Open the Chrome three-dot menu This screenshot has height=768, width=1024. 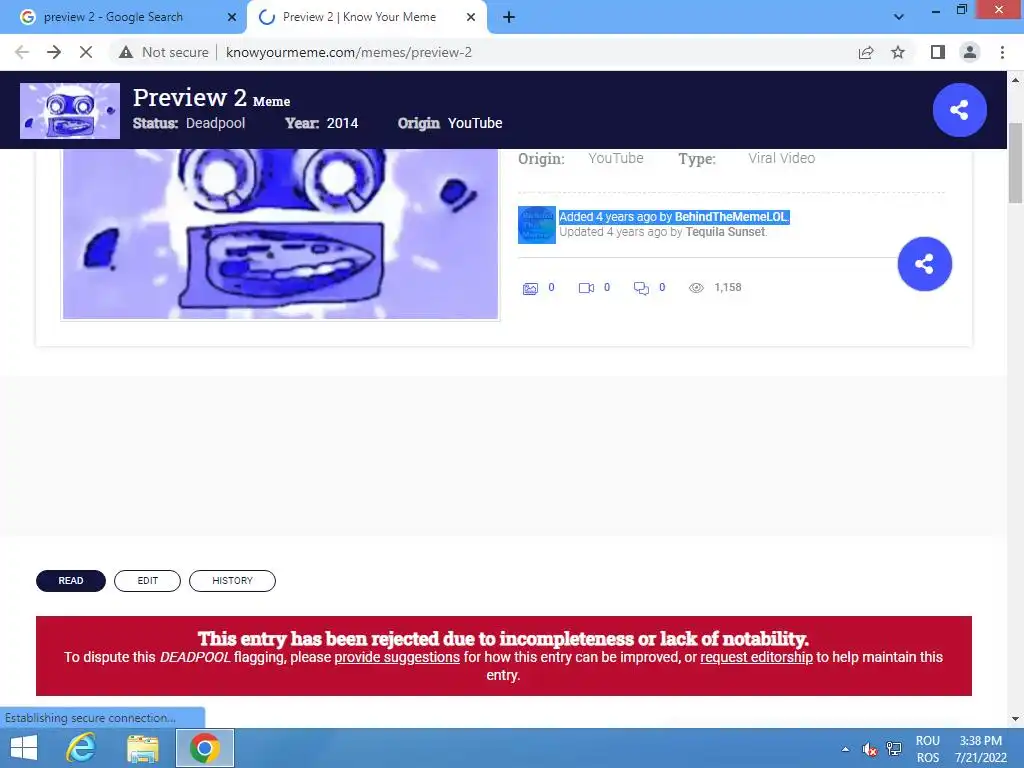(1002, 52)
